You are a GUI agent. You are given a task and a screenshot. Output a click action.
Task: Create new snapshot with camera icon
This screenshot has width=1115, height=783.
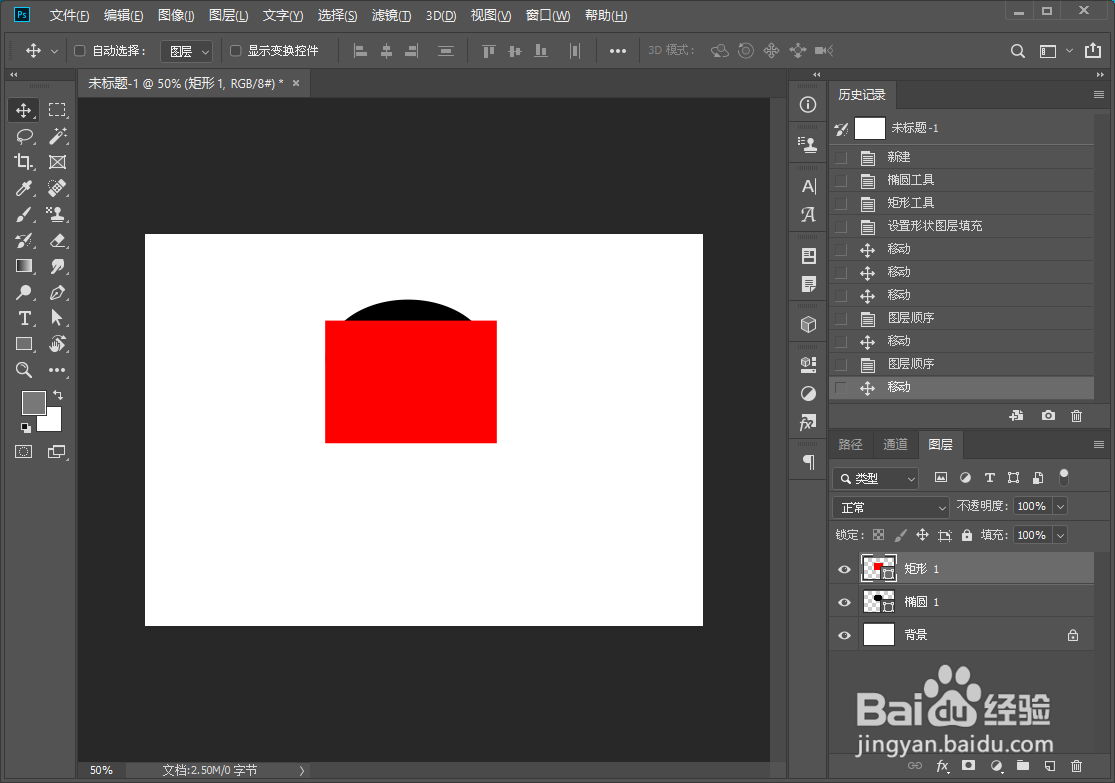click(1048, 416)
